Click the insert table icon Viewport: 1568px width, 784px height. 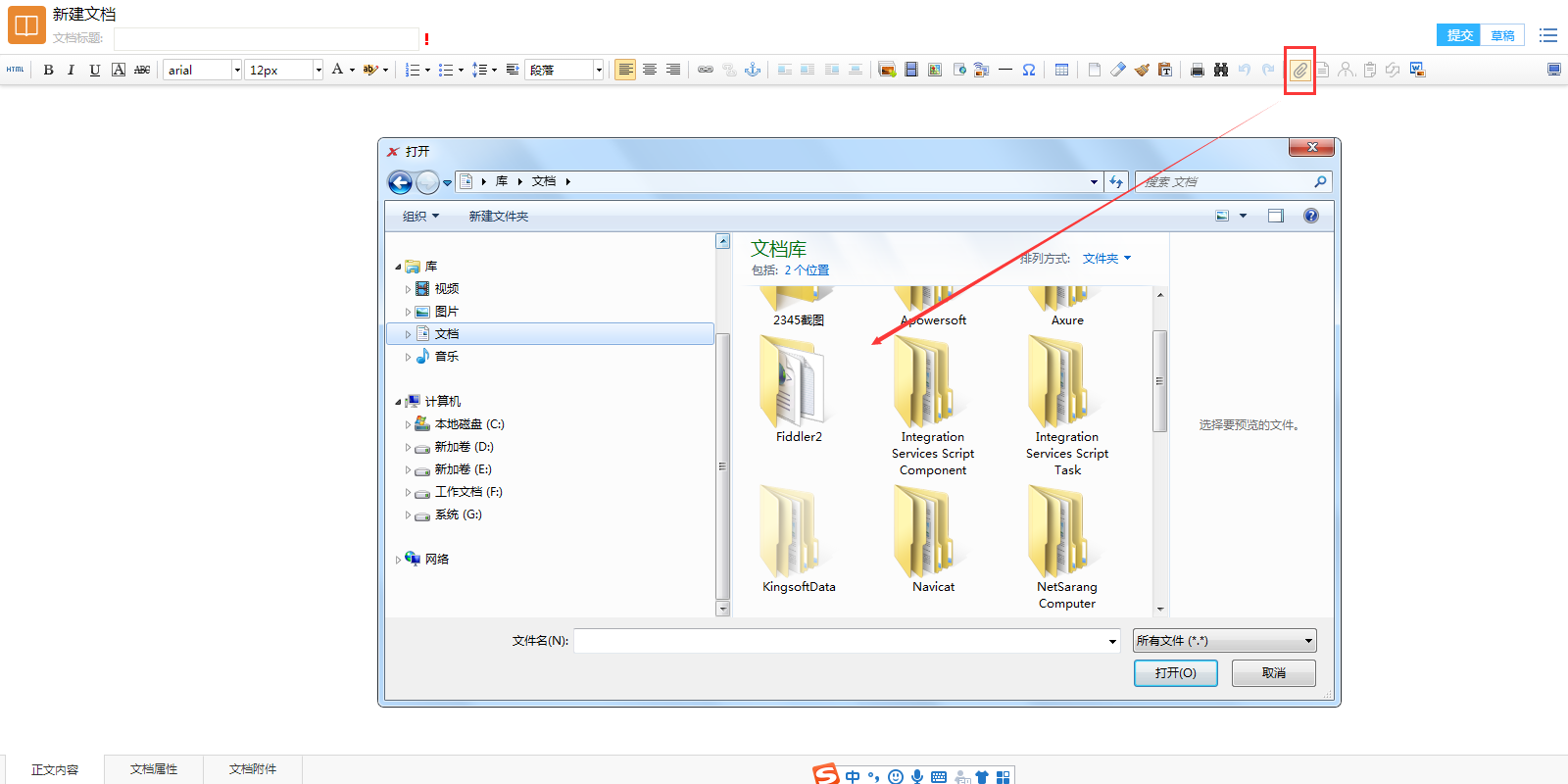pyautogui.click(x=1061, y=70)
